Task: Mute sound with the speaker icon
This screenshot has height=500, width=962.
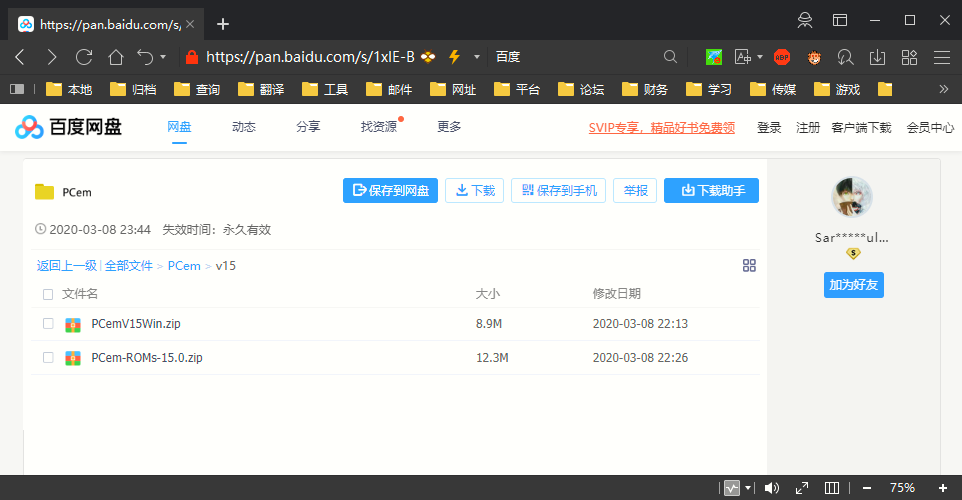Action: pos(771,488)
